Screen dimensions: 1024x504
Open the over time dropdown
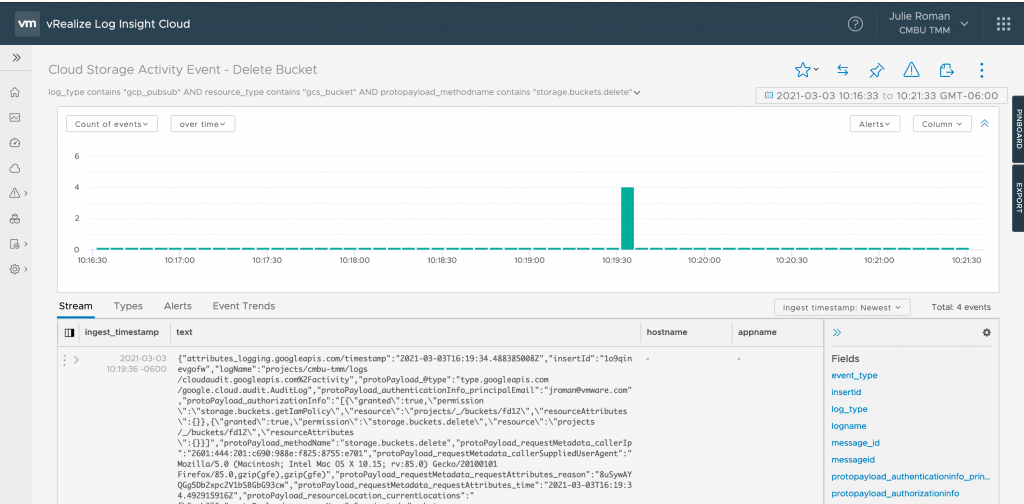[x=202, y=124]
